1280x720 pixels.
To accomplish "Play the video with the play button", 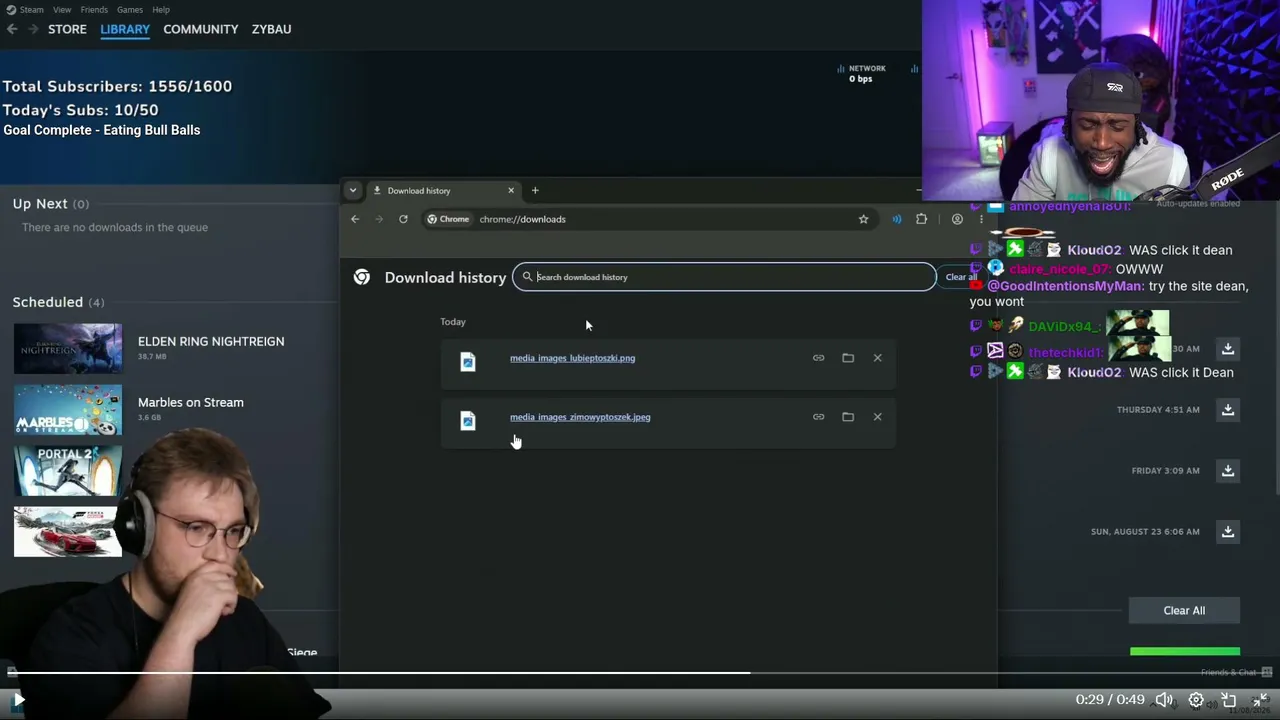I will (18, 700).
